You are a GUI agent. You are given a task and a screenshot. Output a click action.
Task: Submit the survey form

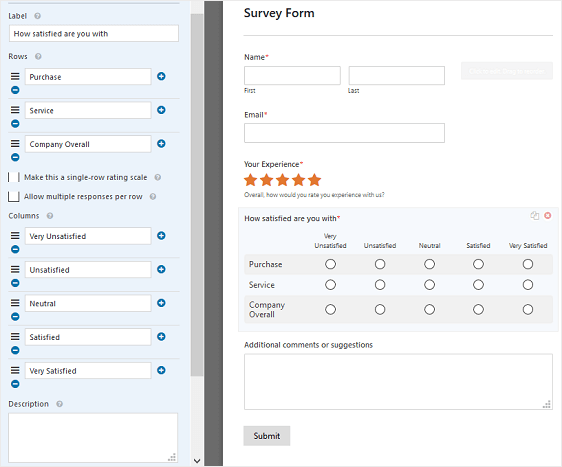point(267,436)
